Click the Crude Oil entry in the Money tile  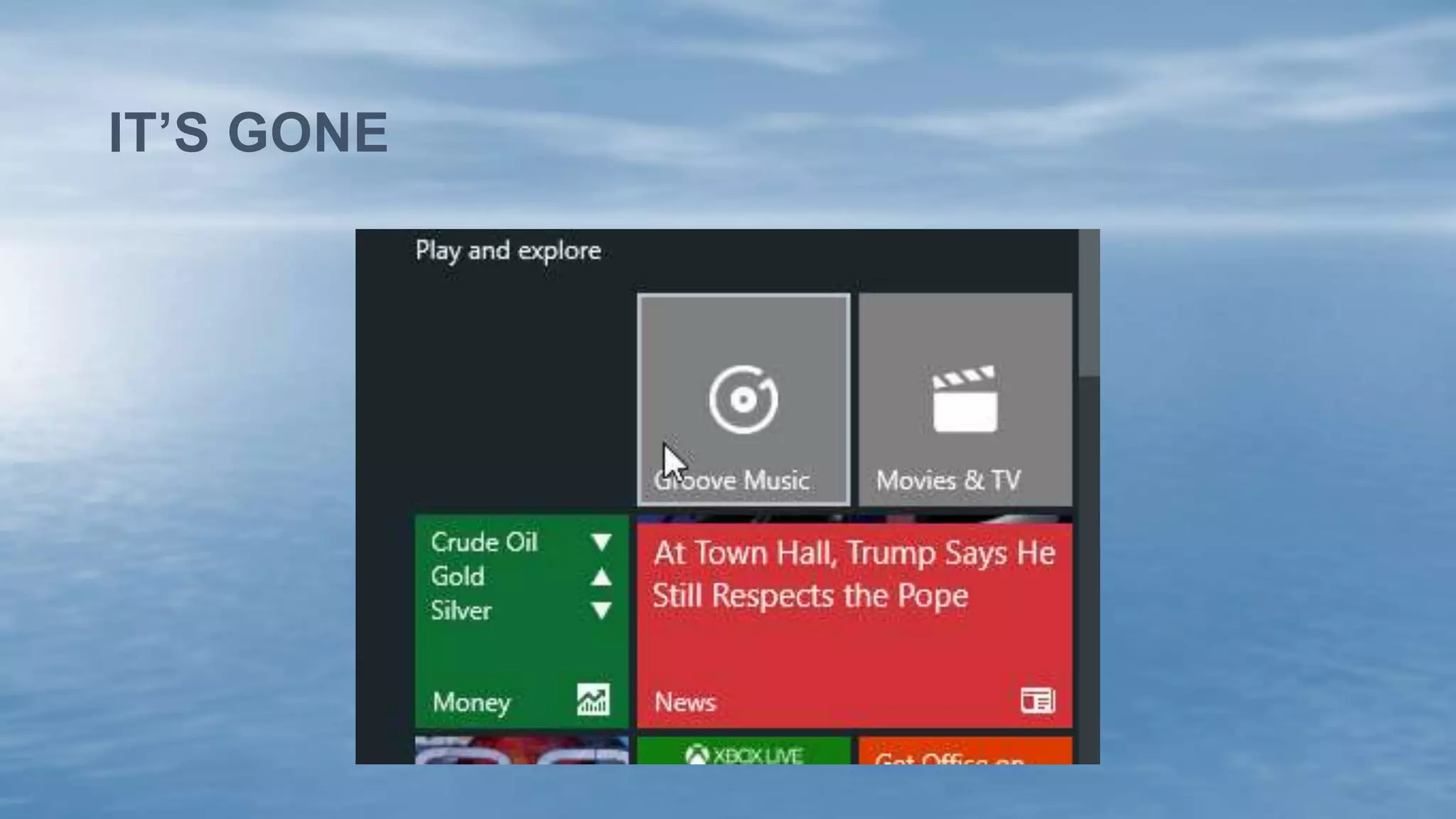coord(483,542)
